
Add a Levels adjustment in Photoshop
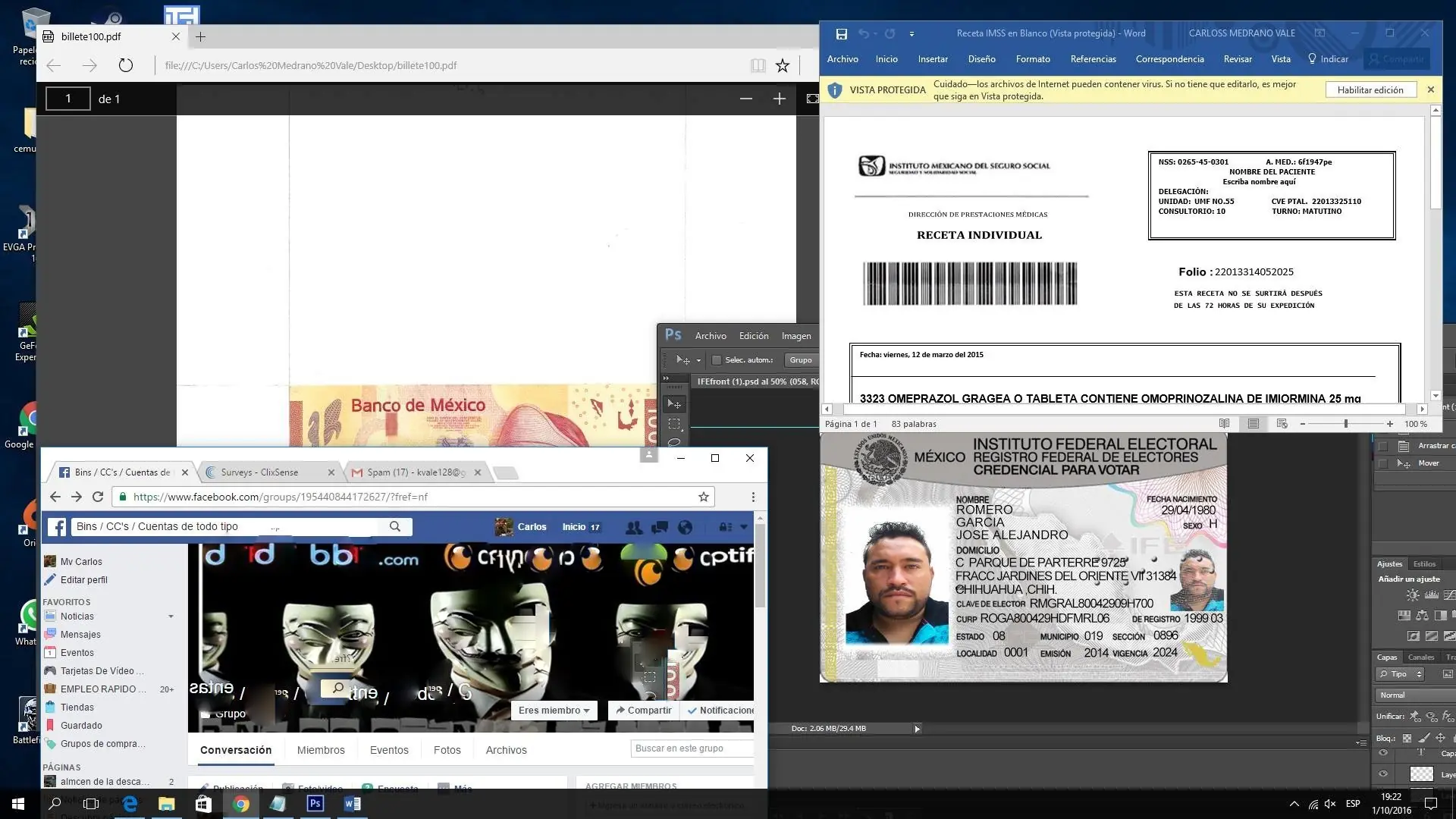click(1431, 595)
